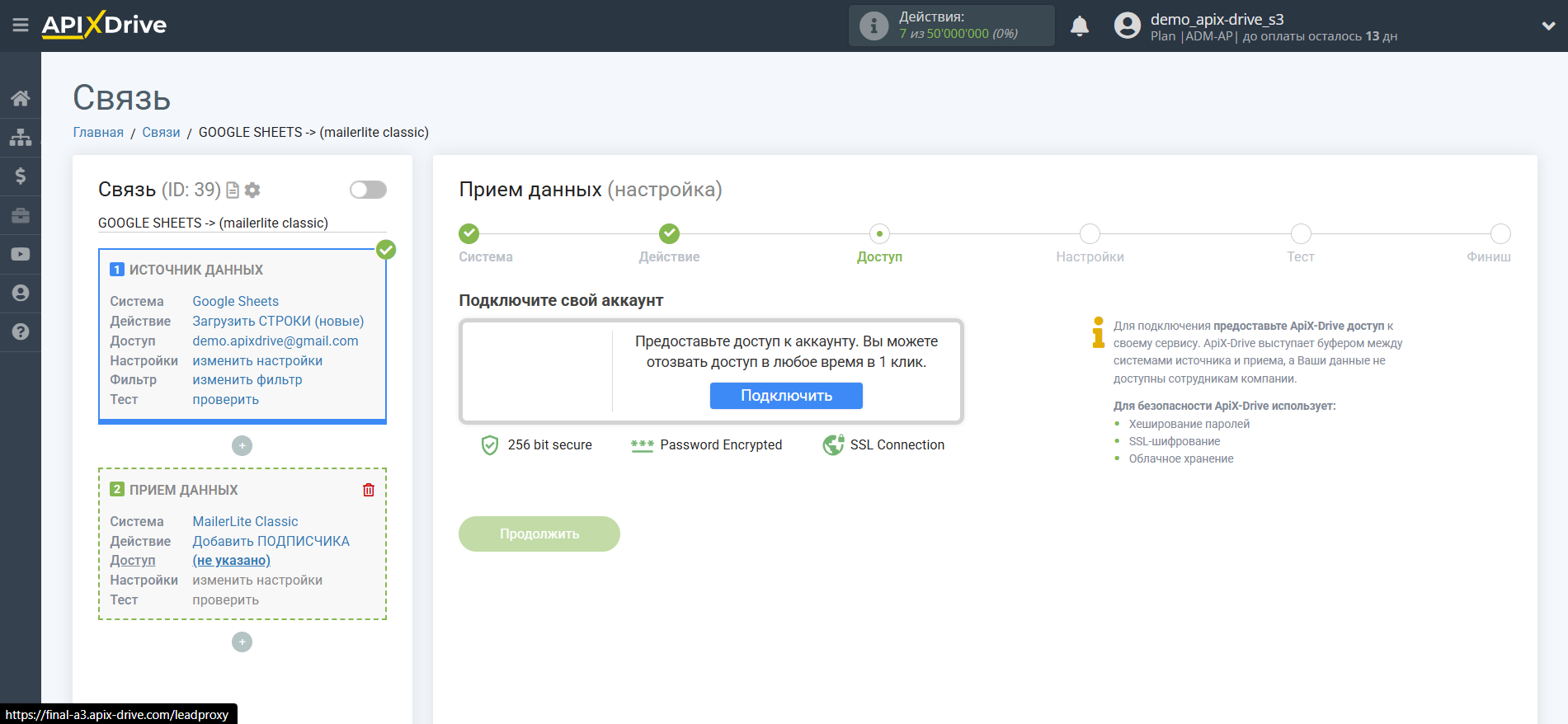The image size is (1568, 724).
Task: Open Загрузить СТРОКИ (новые) action link
Action: tap(278, 322)
